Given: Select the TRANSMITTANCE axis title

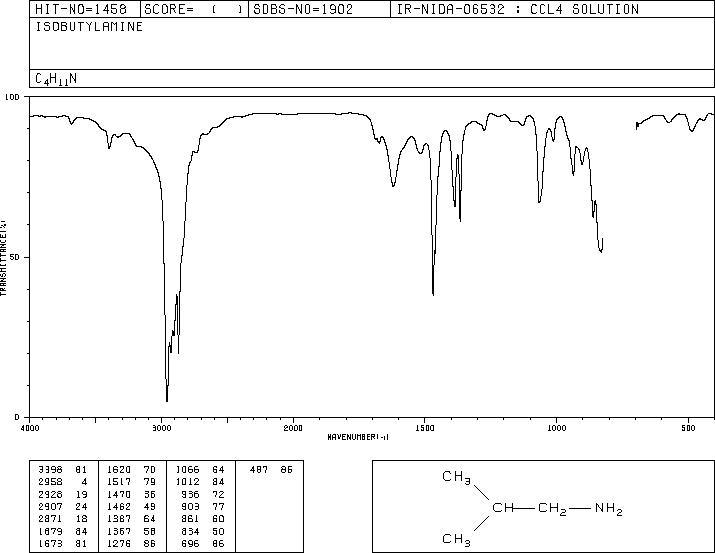Looking at the screenshot, I should click(x=4, y=258).
